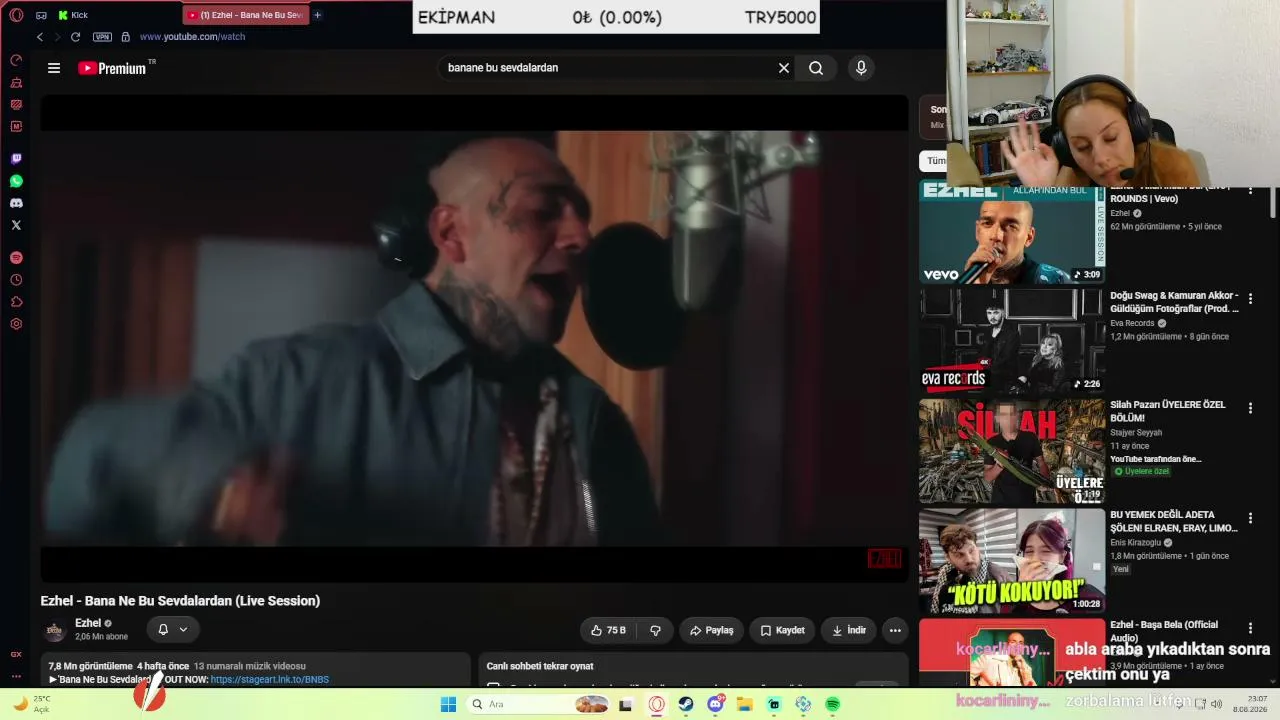Open the stageart.lnk.to/BNBS link
This screenshot has width=1280, height=720.
(270, 680)
